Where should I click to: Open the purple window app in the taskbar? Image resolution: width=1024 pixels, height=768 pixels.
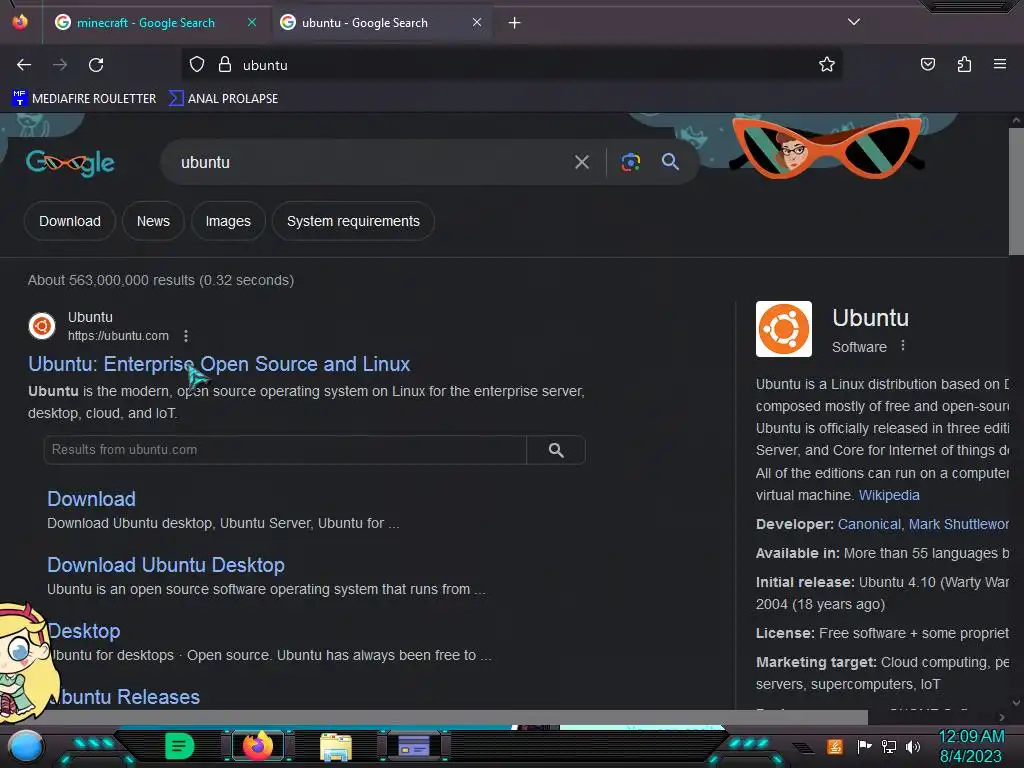tap(413, 746)
